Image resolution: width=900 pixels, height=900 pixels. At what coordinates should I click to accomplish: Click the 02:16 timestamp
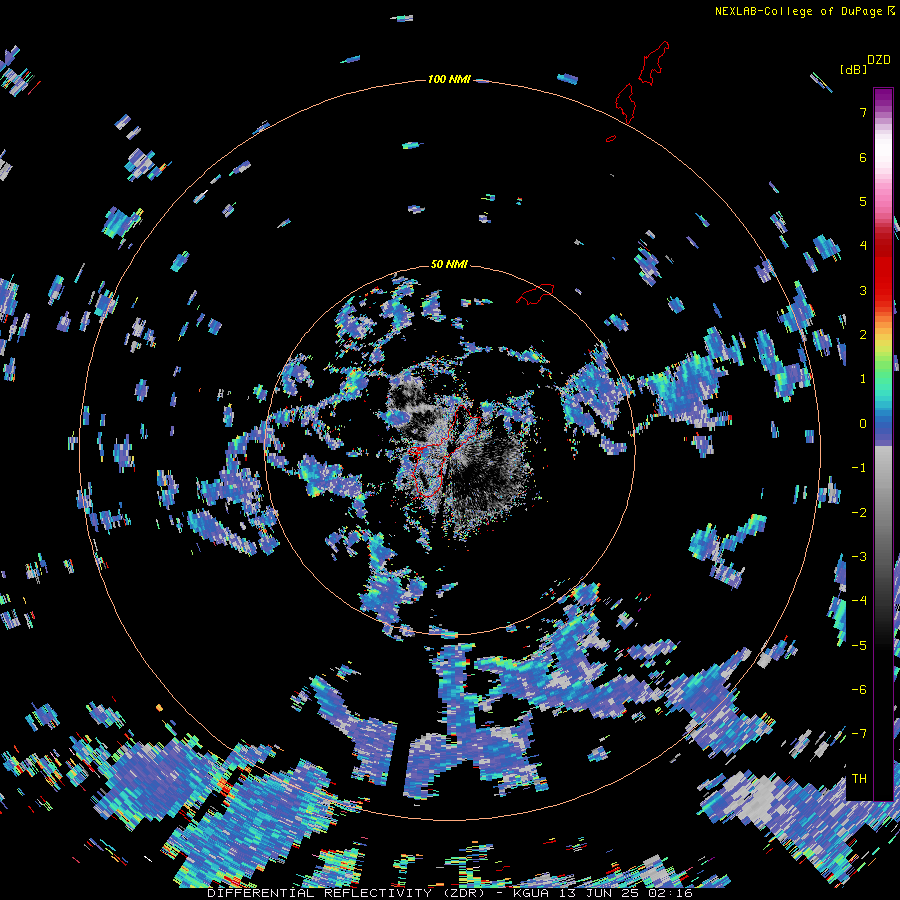coord(670,893)
